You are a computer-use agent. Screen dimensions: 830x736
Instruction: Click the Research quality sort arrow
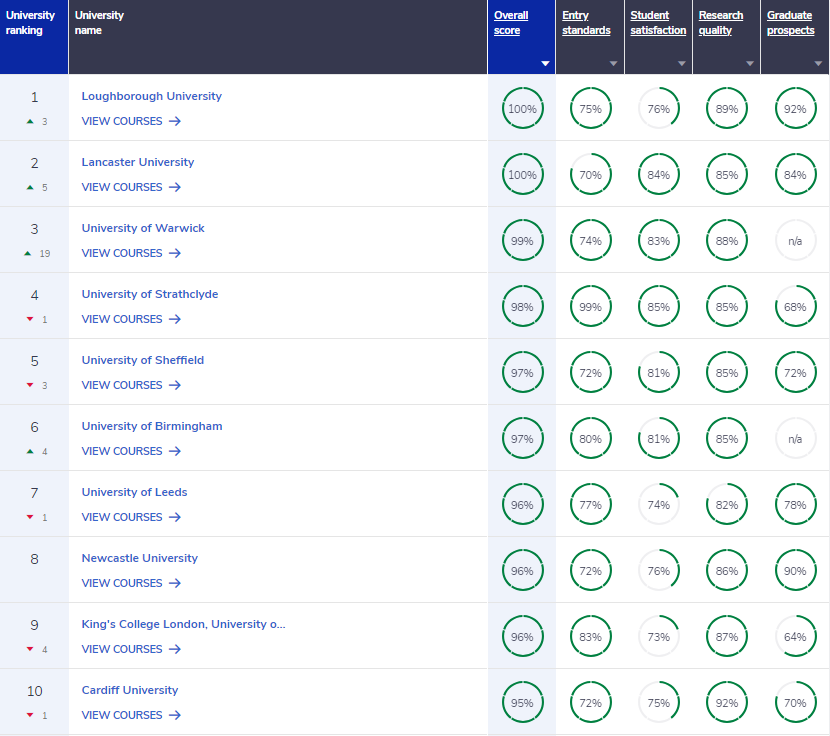tap(750, 64)
